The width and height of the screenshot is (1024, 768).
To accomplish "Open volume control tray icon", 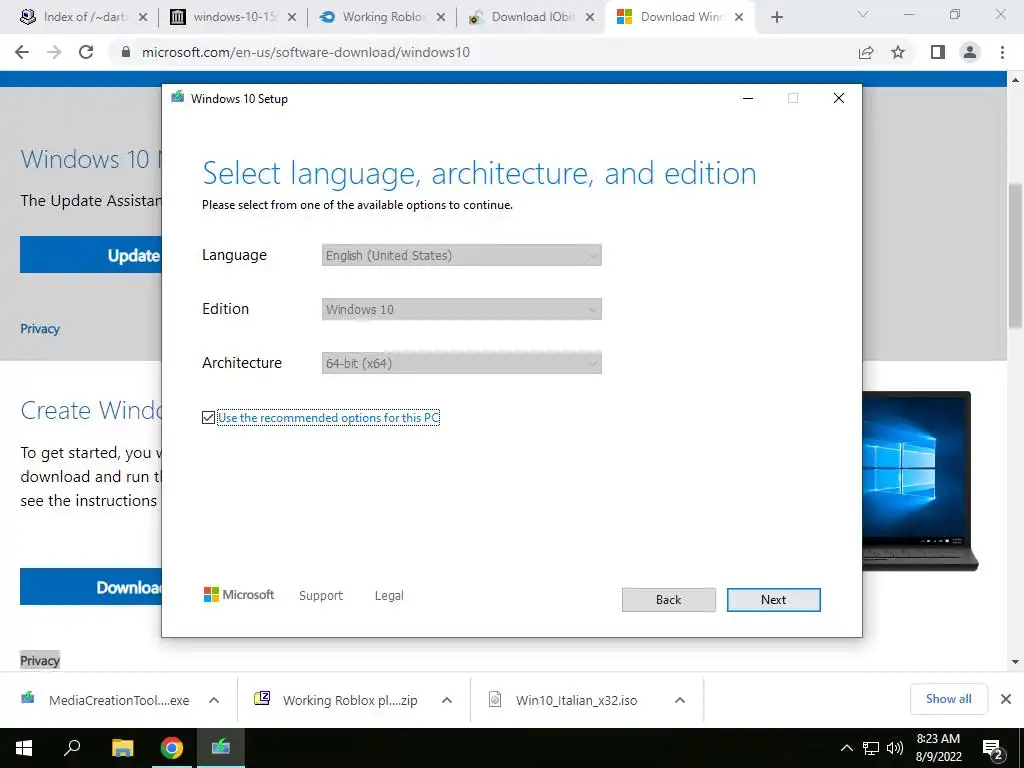I will click(895, 748).
